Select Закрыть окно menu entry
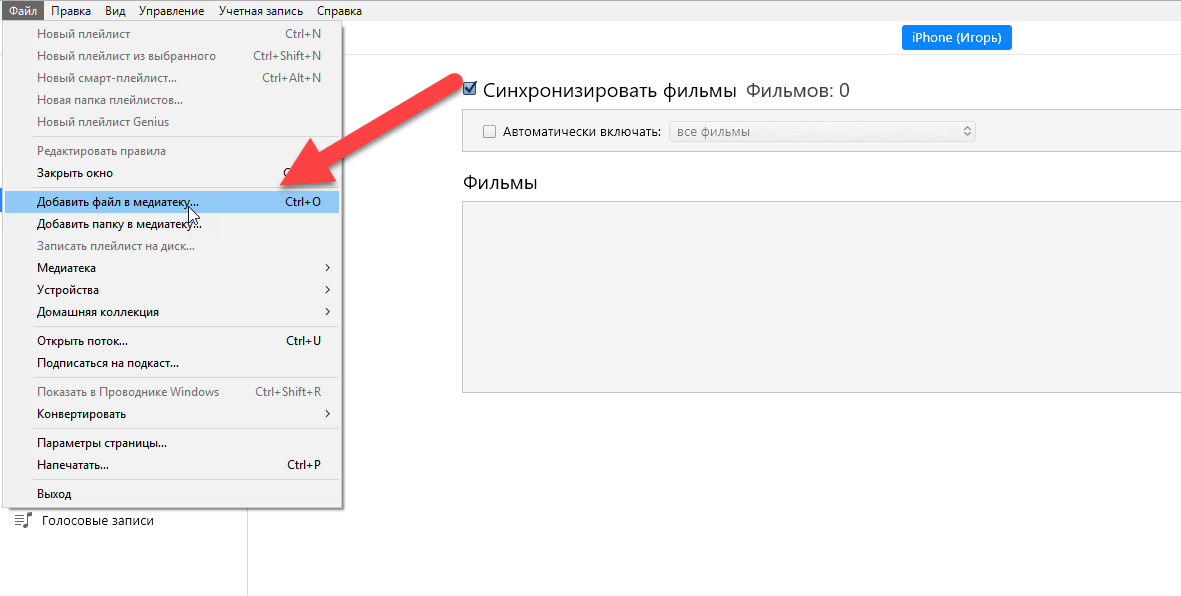 click(x=172, y=173)
